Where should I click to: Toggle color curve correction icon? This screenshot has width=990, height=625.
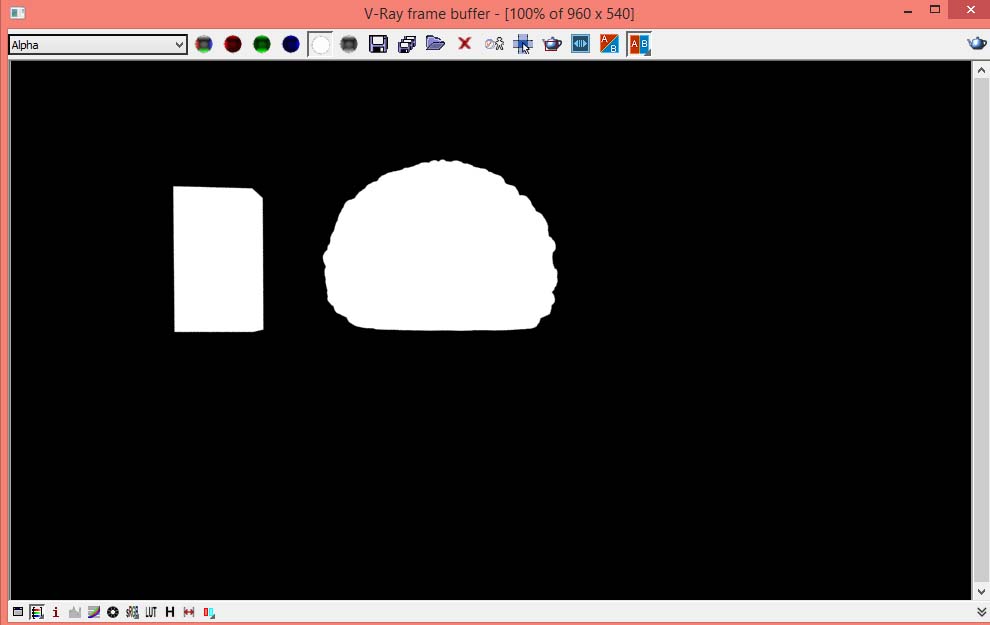pyautogui.click(x=93, y=612)
